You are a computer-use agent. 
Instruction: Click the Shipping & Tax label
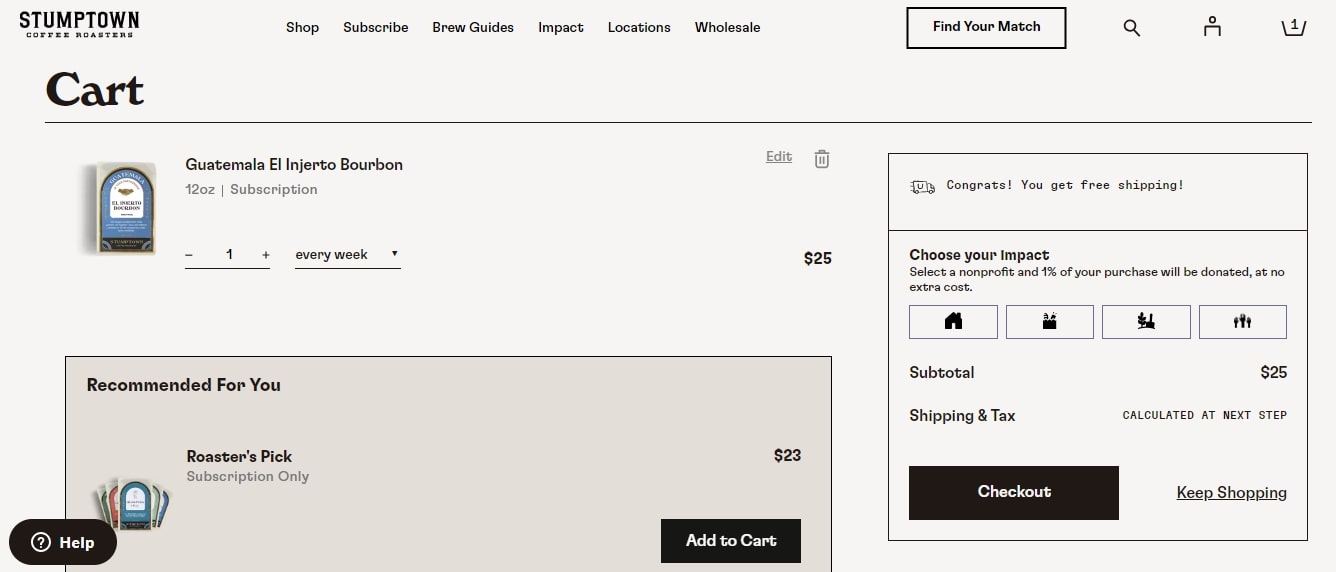pyautogui.click(x=962, y=416)
